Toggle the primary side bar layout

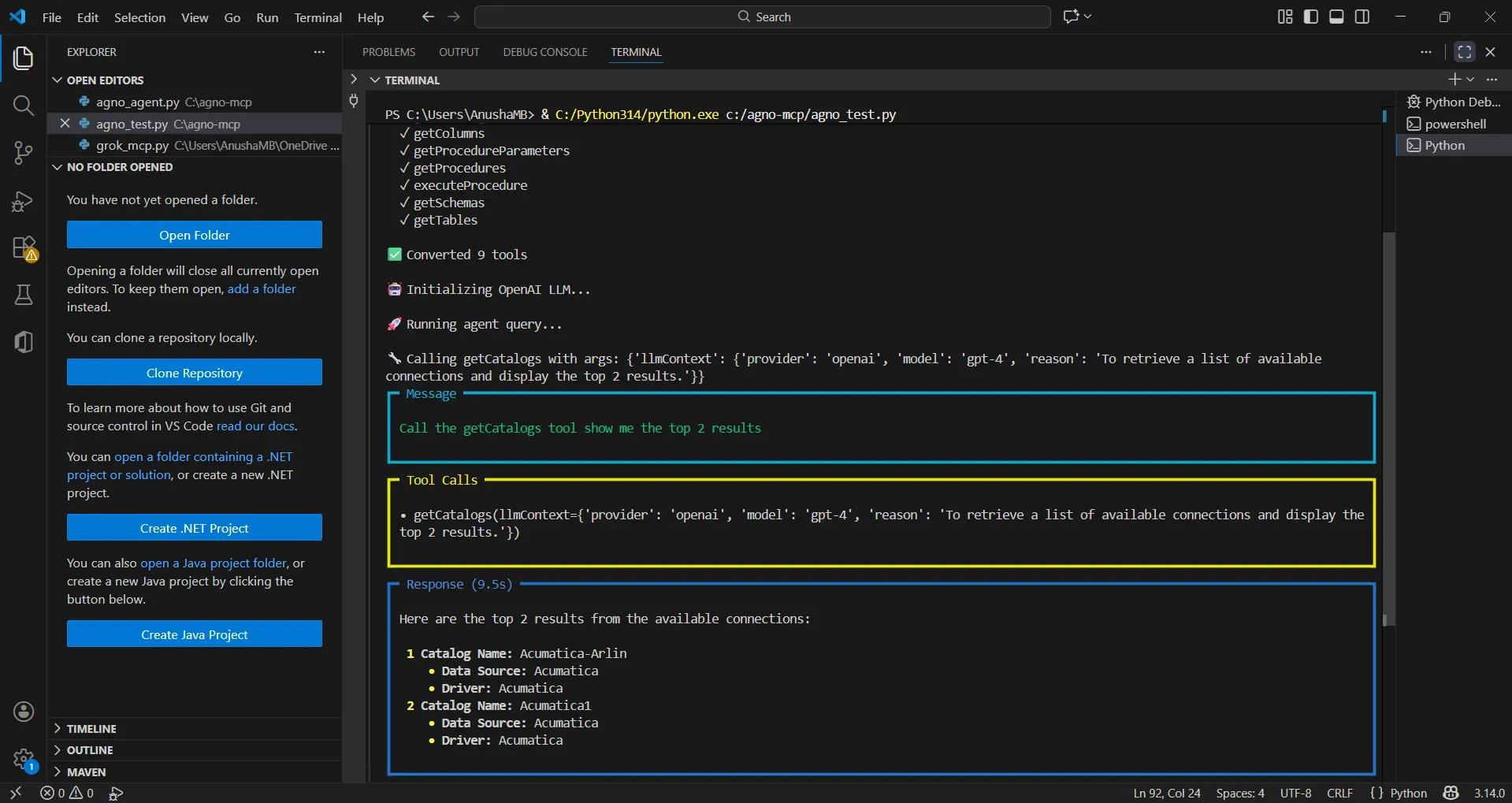1311,17
